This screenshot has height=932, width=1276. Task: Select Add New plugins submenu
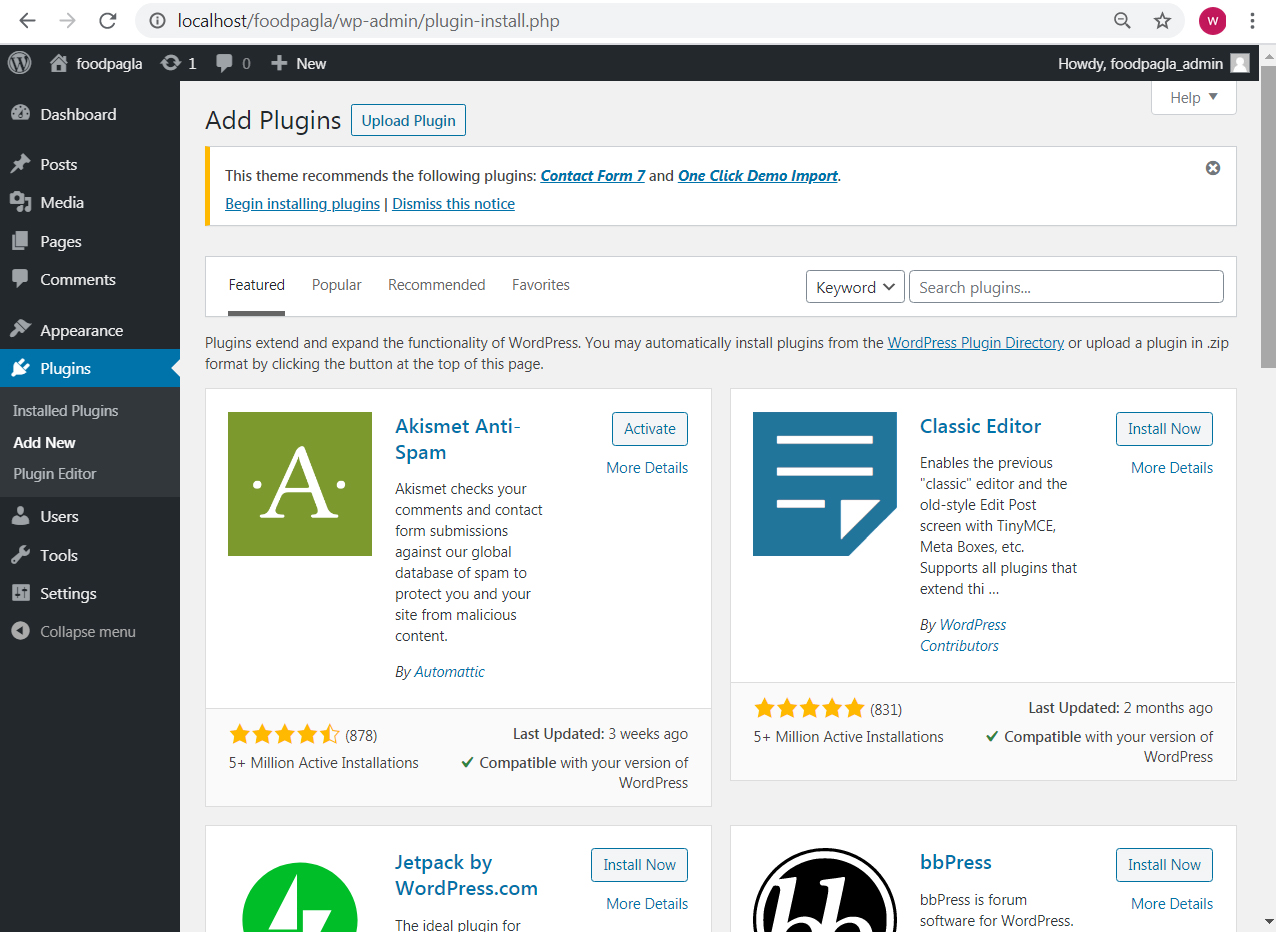[45, 442]
